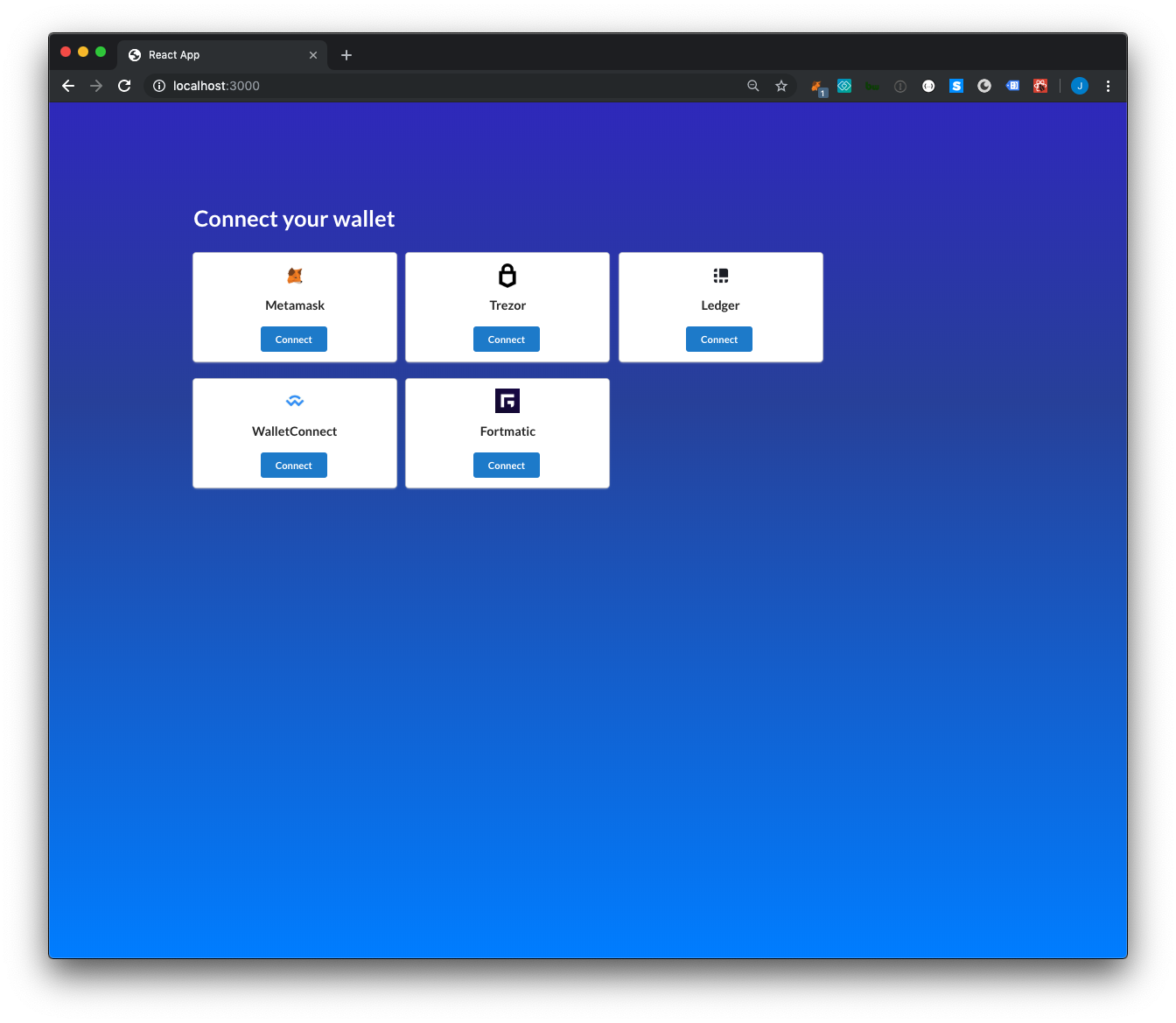The height and width of the screenshot is (1023, 1176).
Task: Open the teal diamond extension icon
Action: pyautogui.click(x=844, y=86)
